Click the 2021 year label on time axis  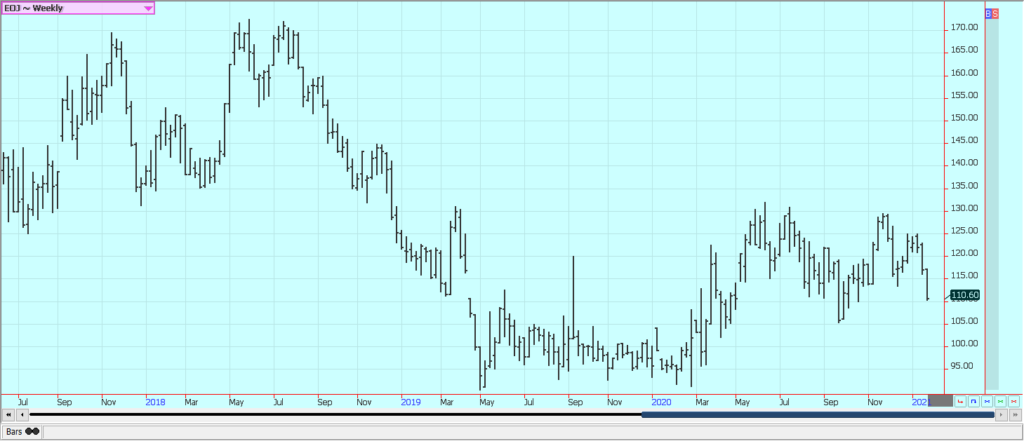920,402
